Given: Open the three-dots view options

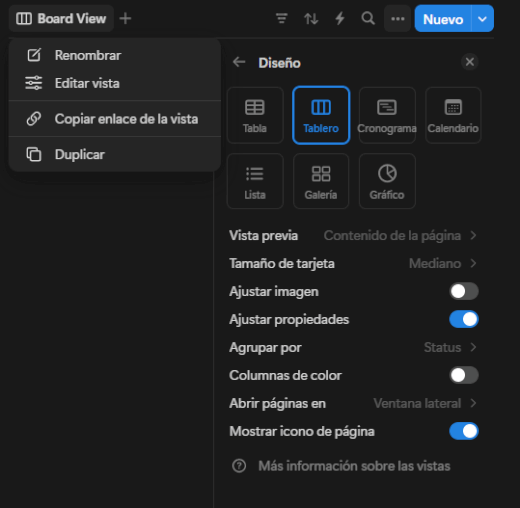Looking at the screenshot, I should coord(397,19).
